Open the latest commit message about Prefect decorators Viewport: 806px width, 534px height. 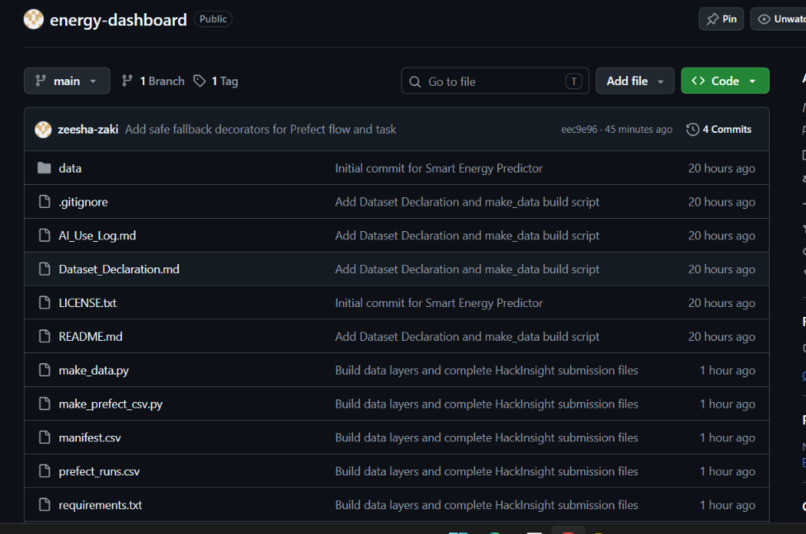(x=261, y=129)
